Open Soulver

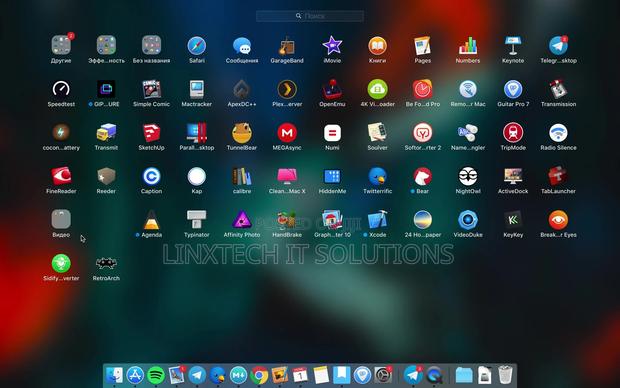377,133
